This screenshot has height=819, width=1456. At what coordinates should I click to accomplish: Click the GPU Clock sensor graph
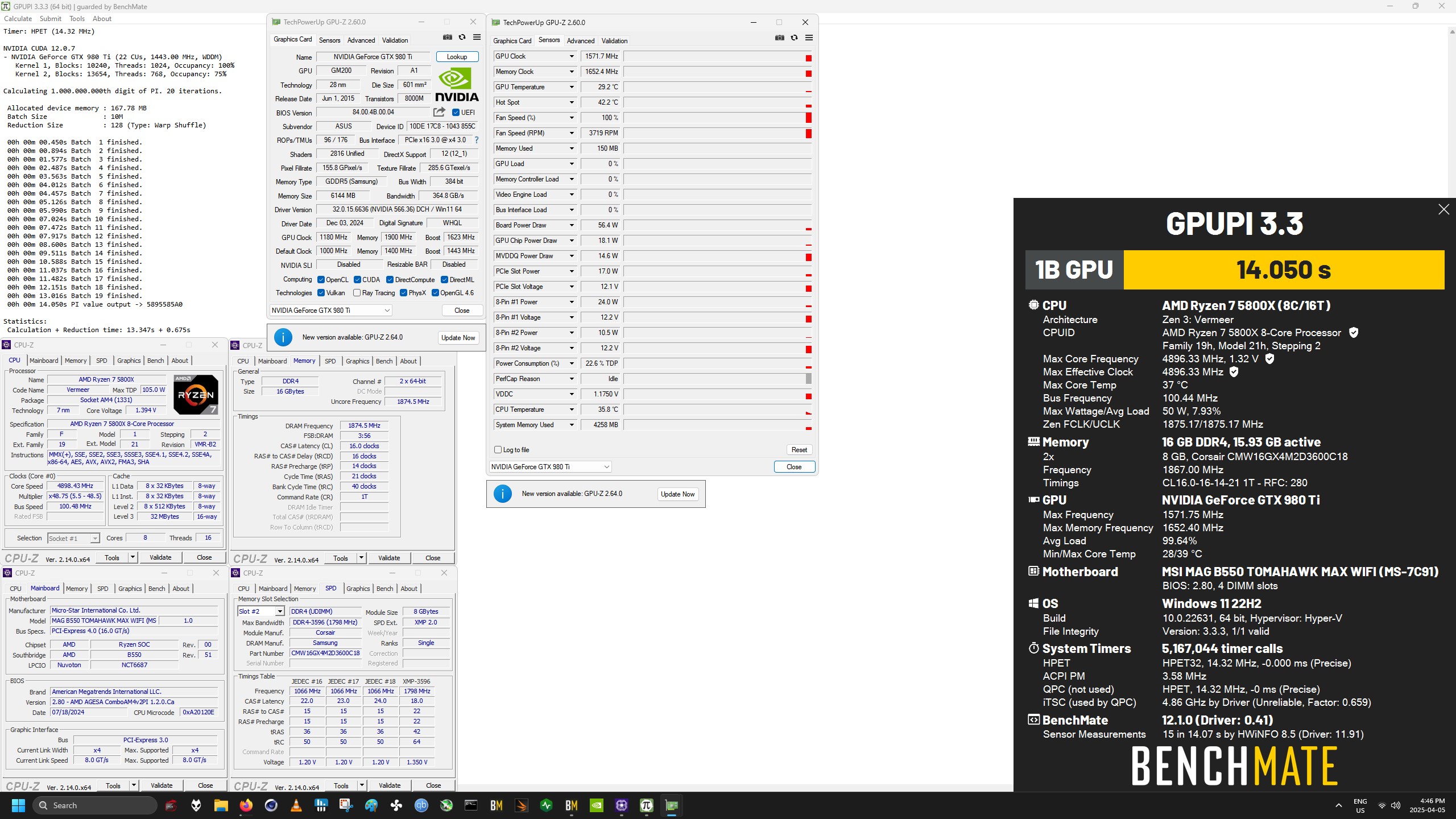pyautogui.click(x=718, y=56)
